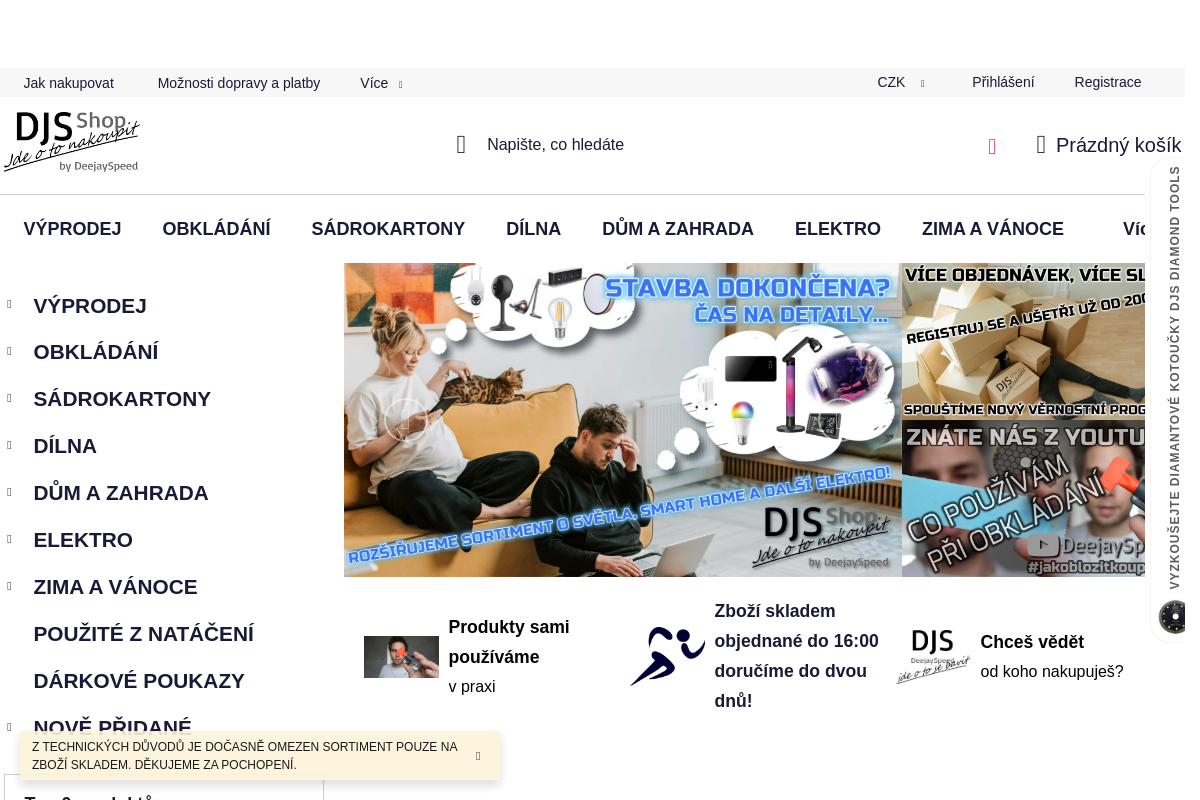Viewport: 1200px width, 800px height.
Task: Expand the 'Více' top menu dropdown
Action: pos(381,83)
